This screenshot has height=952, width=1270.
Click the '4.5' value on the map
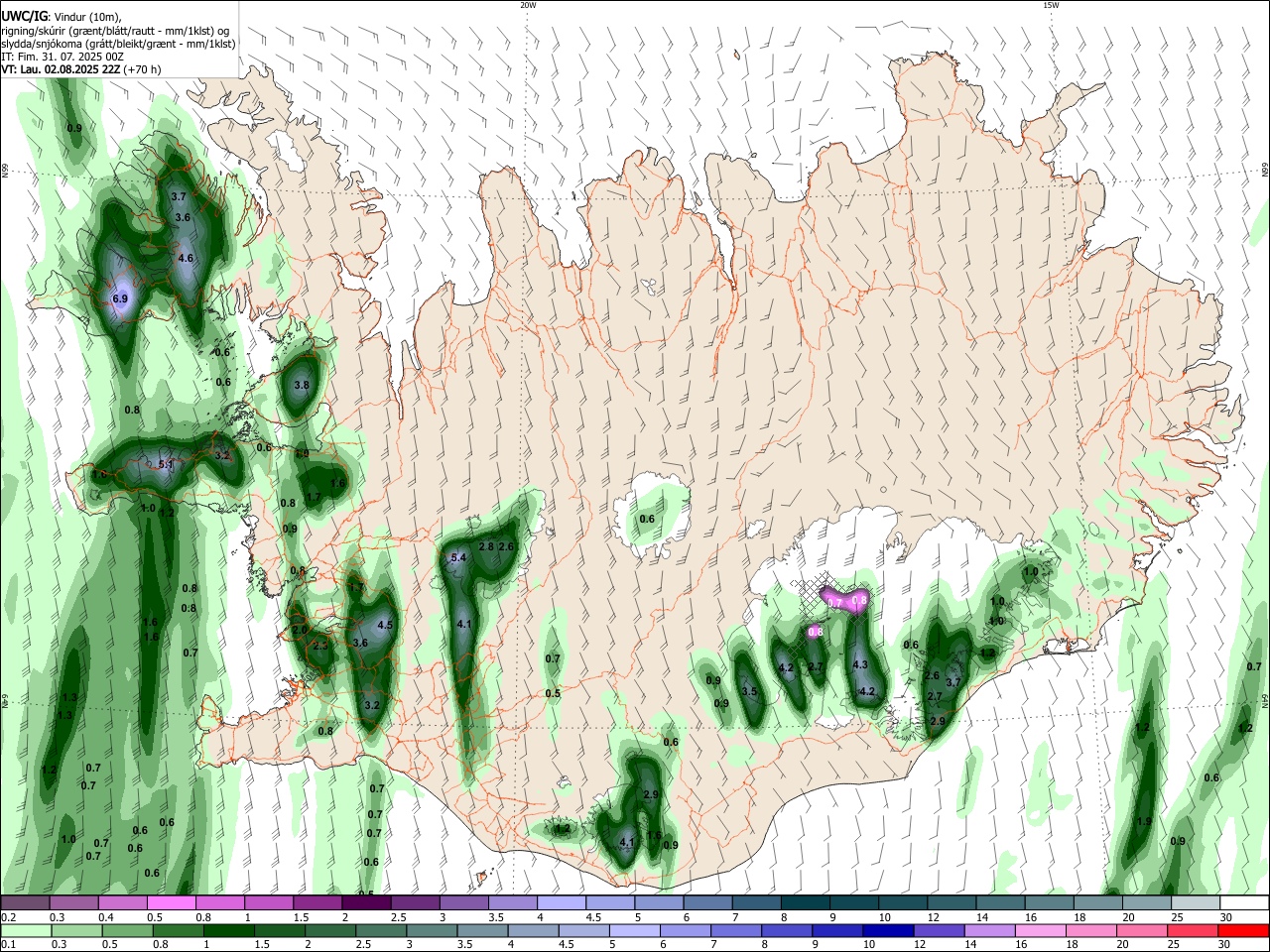click(385, 626)
